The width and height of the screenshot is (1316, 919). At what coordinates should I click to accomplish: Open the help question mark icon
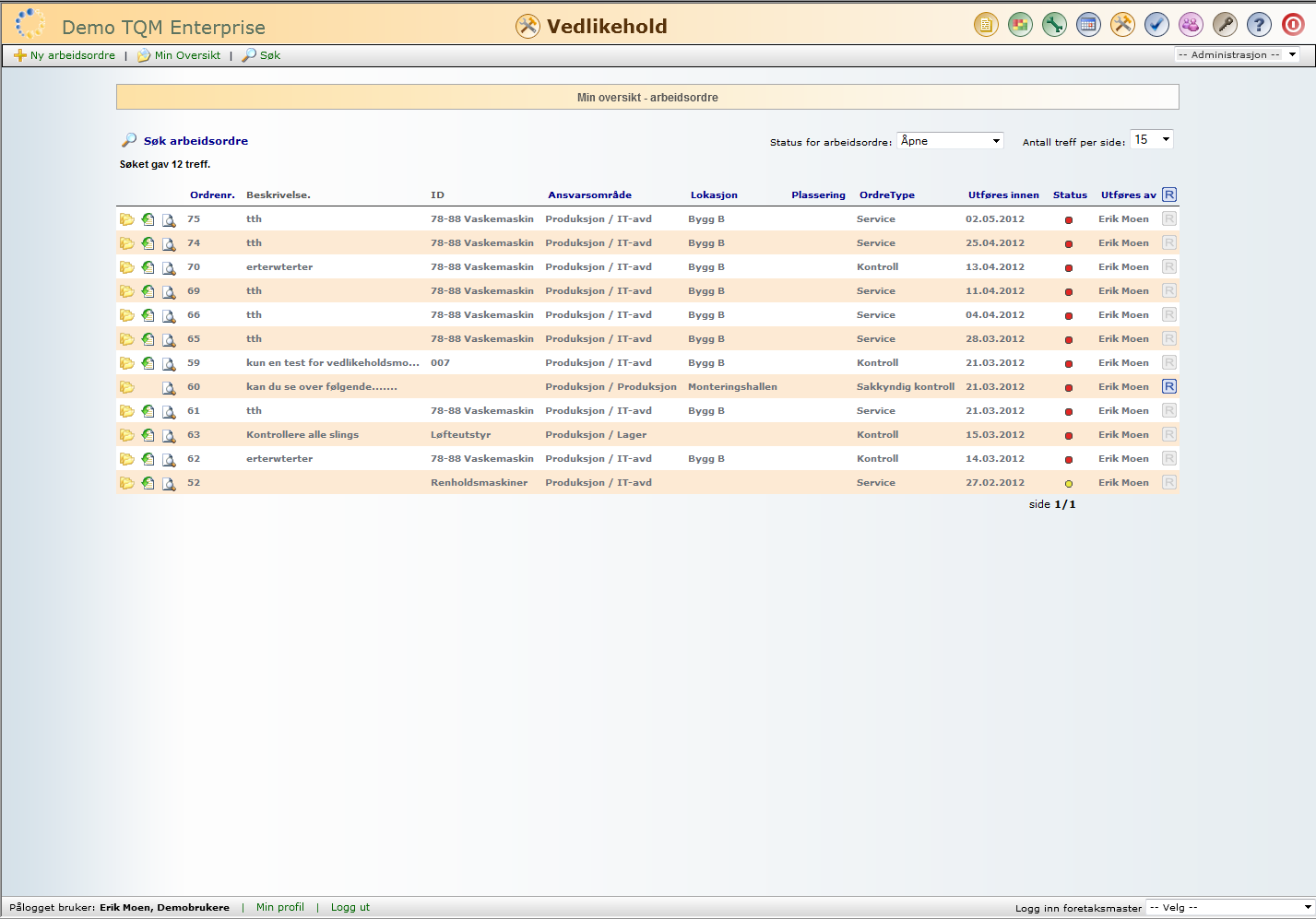tap(1259, 25)
